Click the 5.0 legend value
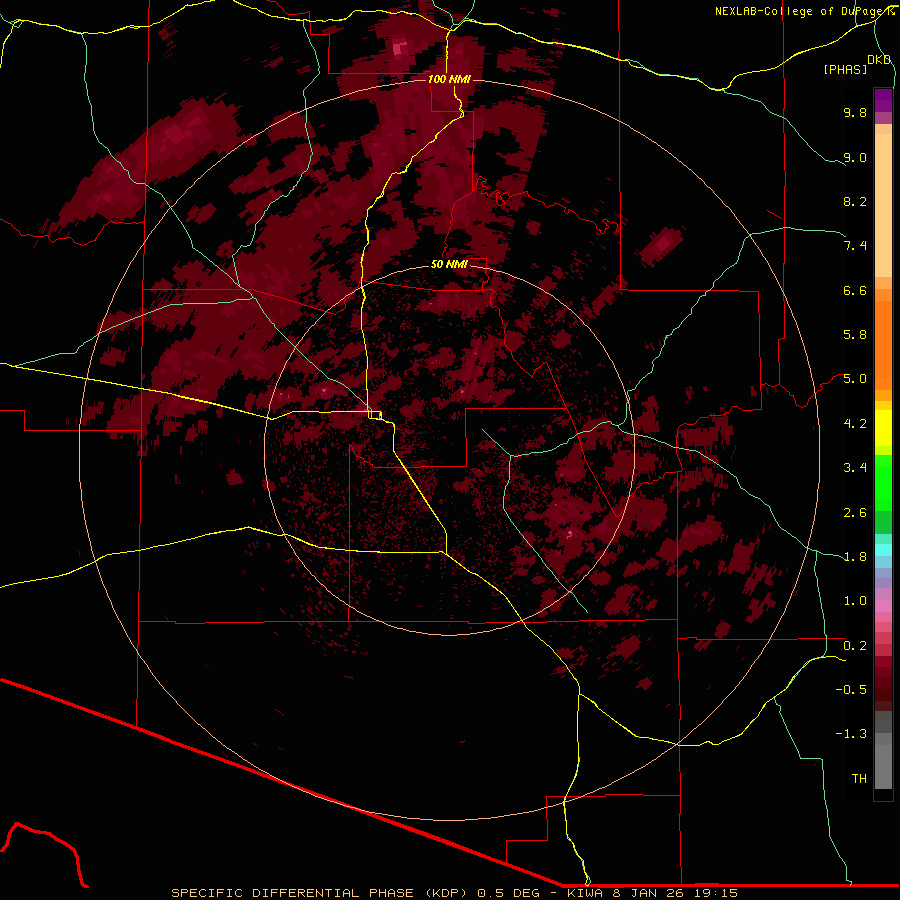The height and width of the screenshot is (900, 900). [855, 379]
